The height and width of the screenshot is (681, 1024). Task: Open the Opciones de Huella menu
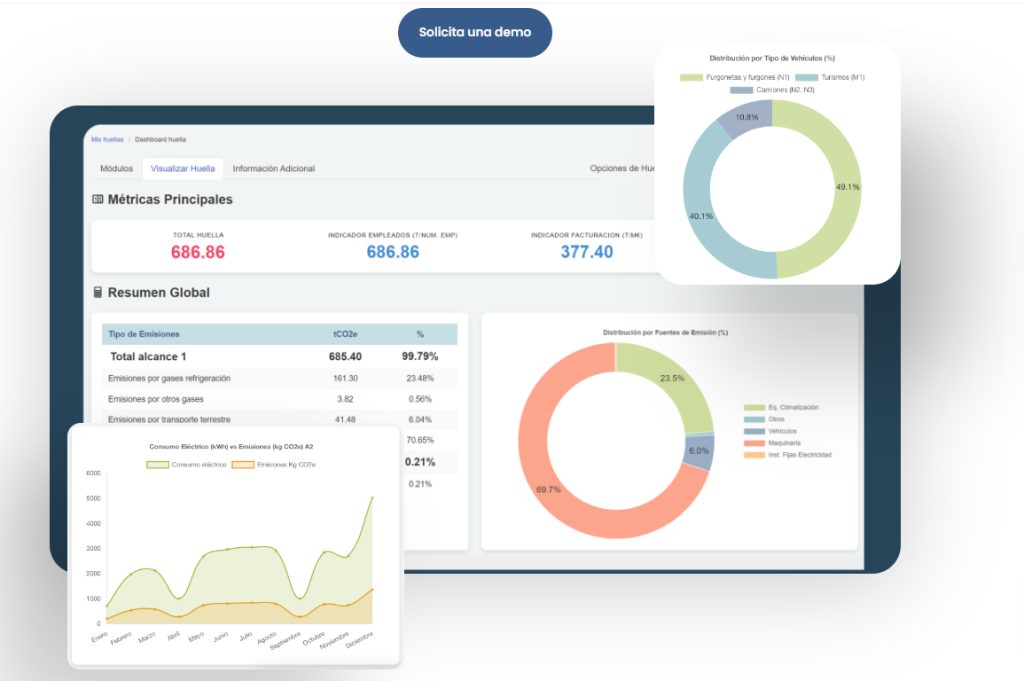(x=622, y=168)
